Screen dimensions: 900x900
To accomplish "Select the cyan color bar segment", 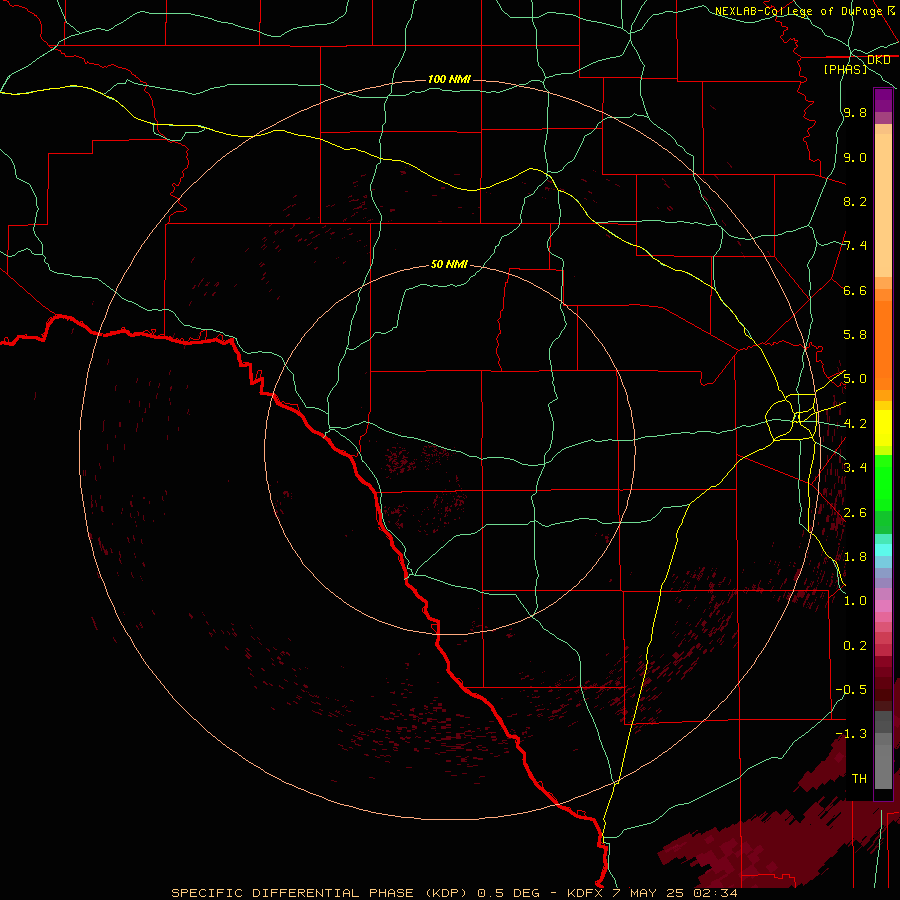I will pyautogui.click(x=883, y=550).
